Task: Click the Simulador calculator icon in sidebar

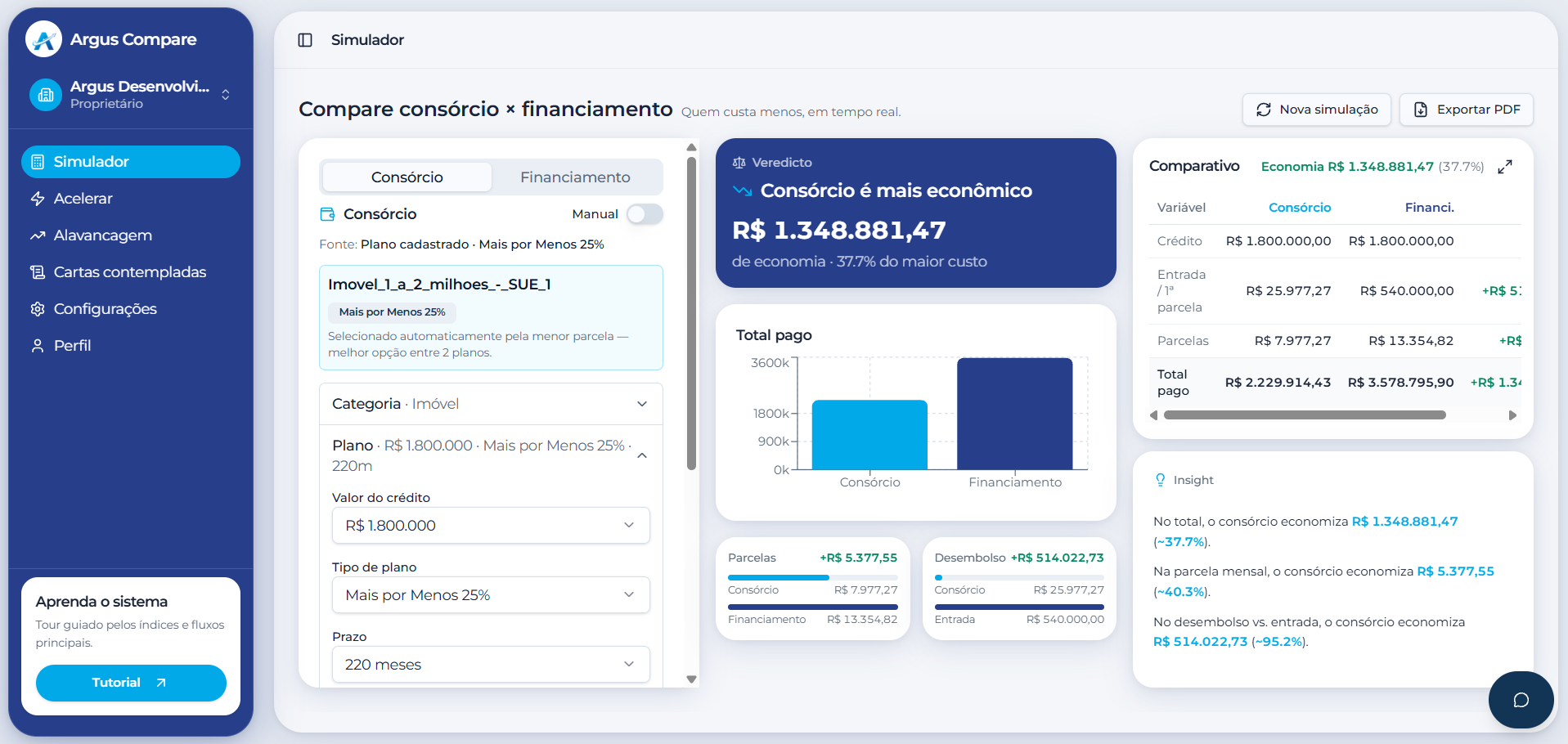Action: (x=38, y=162)
